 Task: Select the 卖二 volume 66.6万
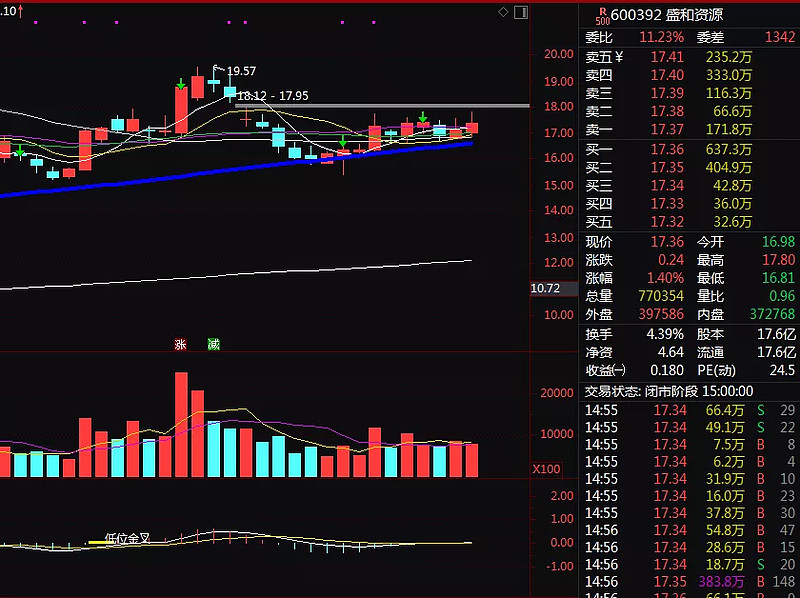point(732,111)
